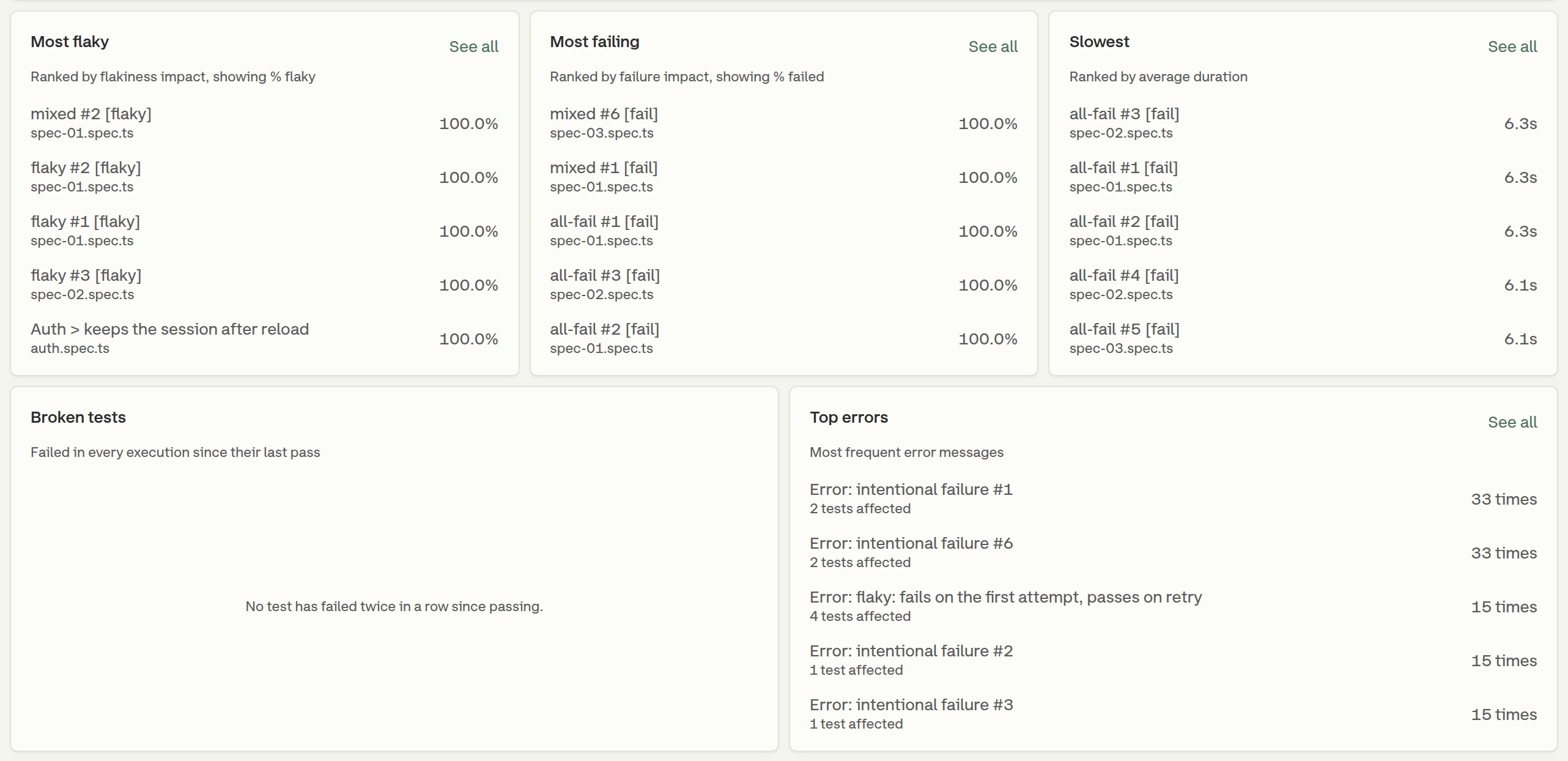Open Auth > keeps the session after reload

[x=264, y=338]
